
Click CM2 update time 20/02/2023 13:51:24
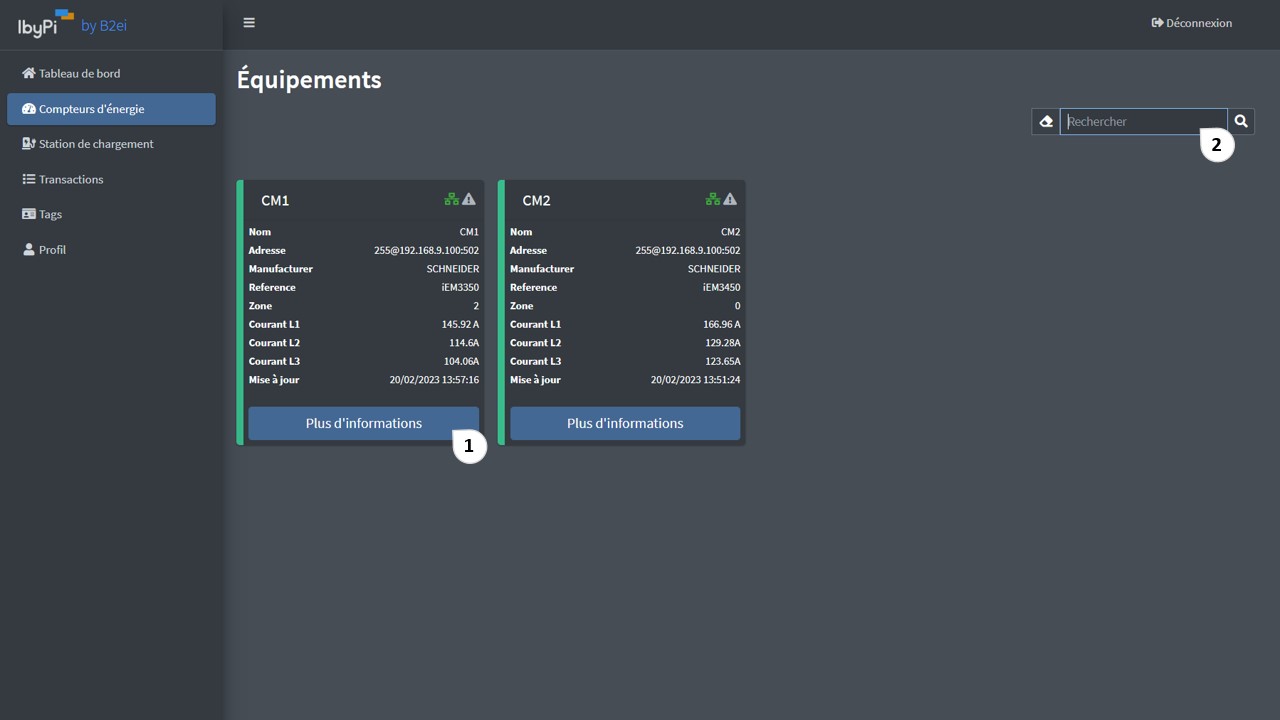(695, 380)
